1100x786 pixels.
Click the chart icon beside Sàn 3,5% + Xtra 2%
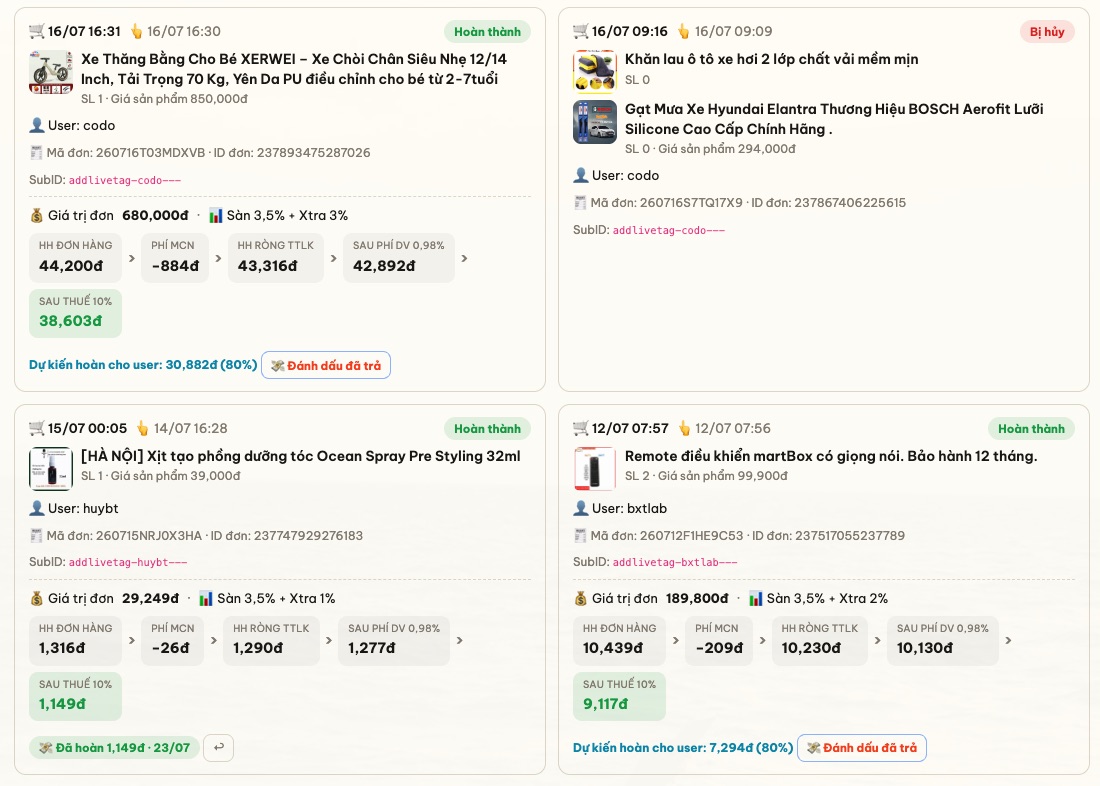756,599
